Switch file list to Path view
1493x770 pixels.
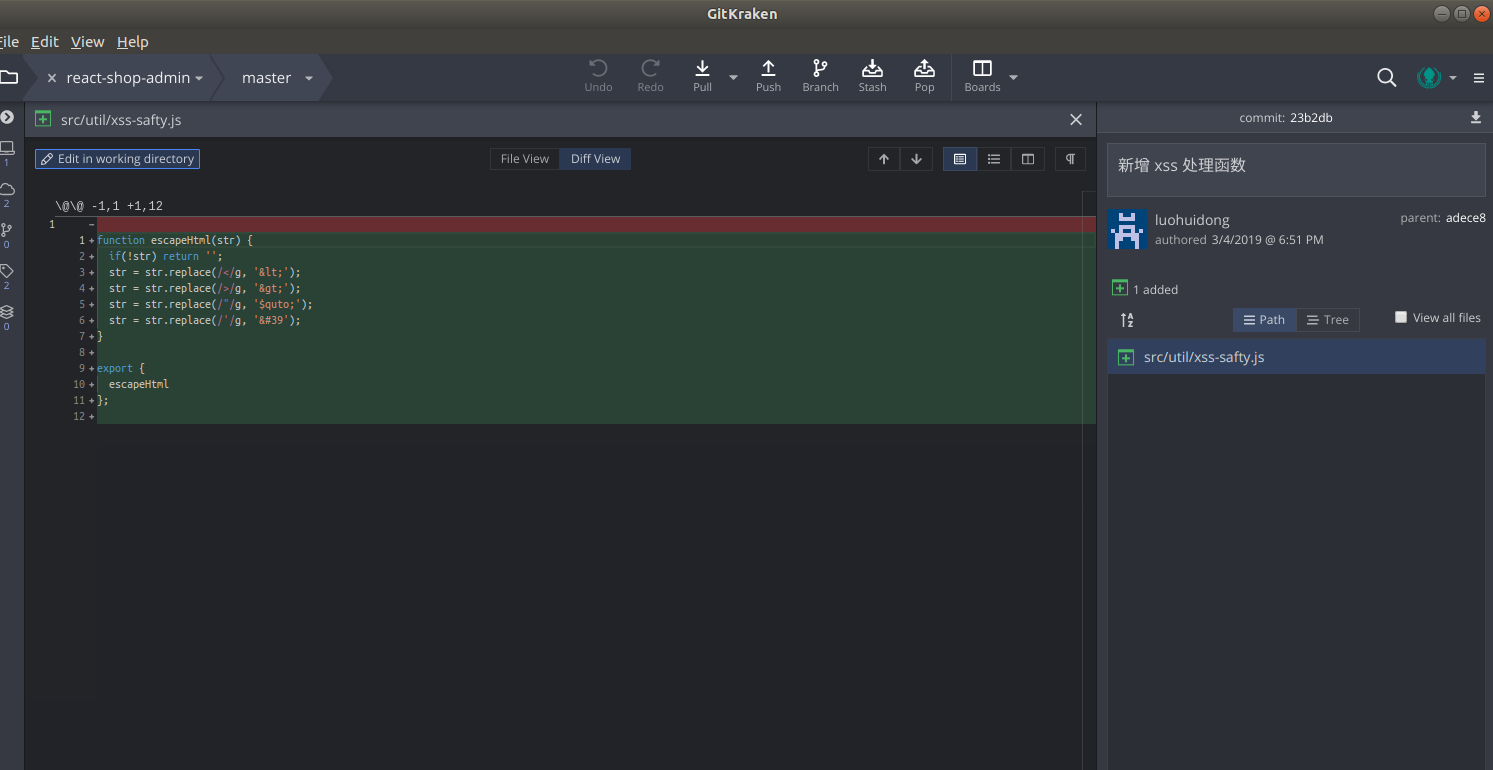1265,320
